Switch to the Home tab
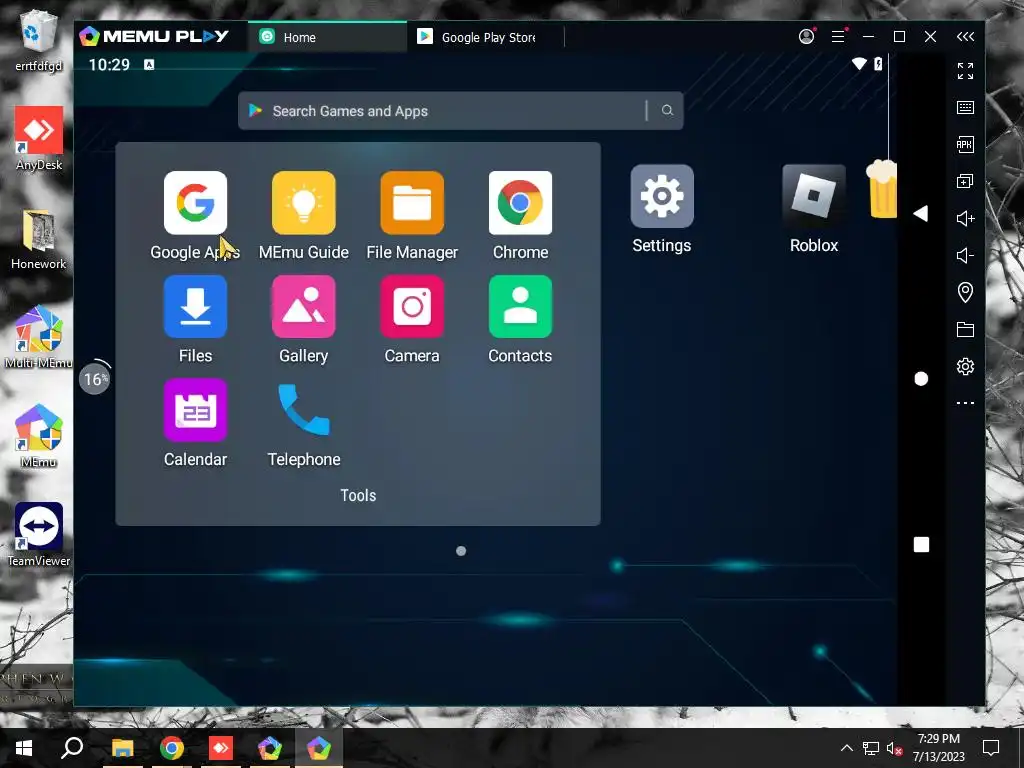The width and height of the screenshot is (1024, 768). click(x=327, y=37)
